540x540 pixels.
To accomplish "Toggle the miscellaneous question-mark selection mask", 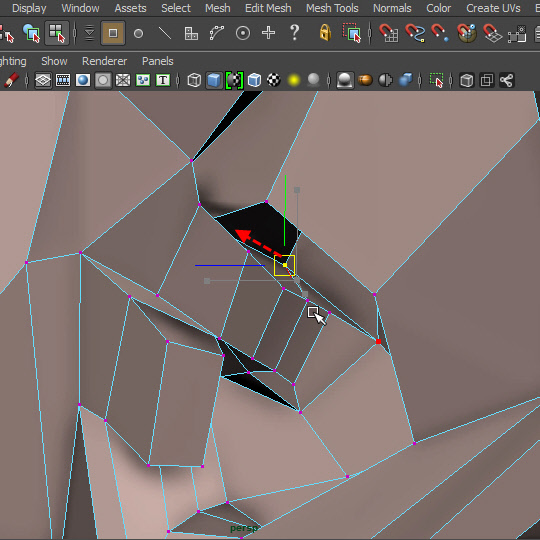I will (294, 33).
